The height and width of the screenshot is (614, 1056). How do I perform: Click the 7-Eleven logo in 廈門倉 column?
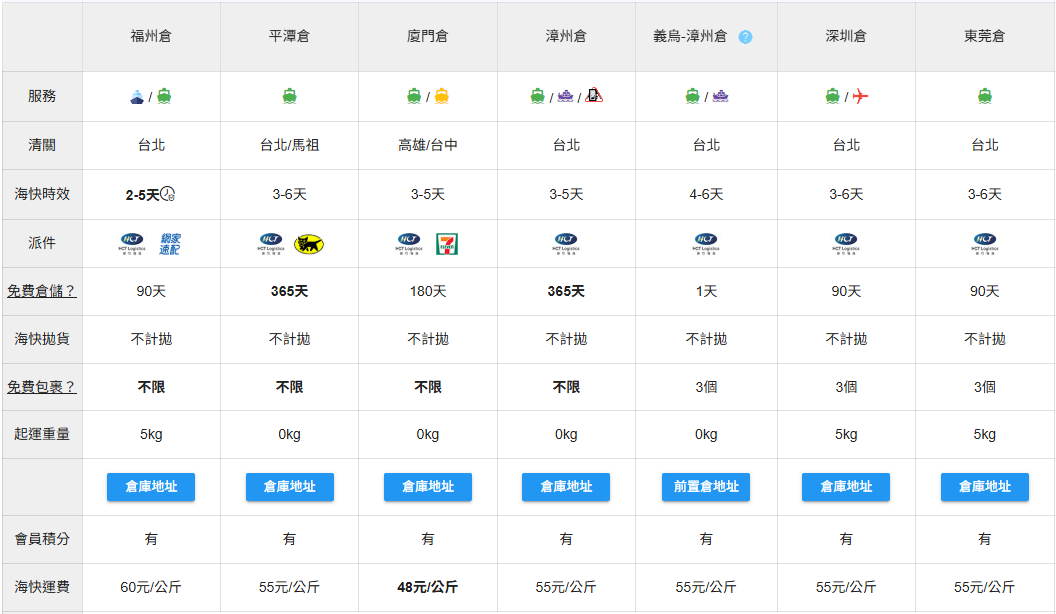[x=447, y=243]
